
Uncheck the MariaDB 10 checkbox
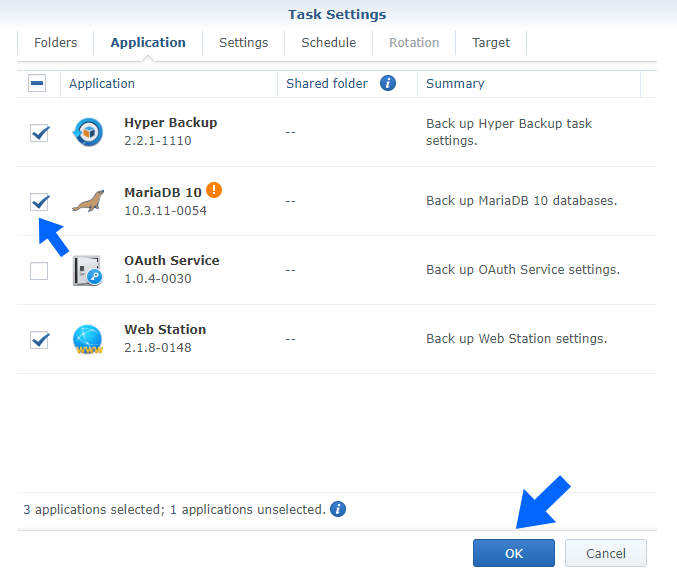[x=39, y=202]
